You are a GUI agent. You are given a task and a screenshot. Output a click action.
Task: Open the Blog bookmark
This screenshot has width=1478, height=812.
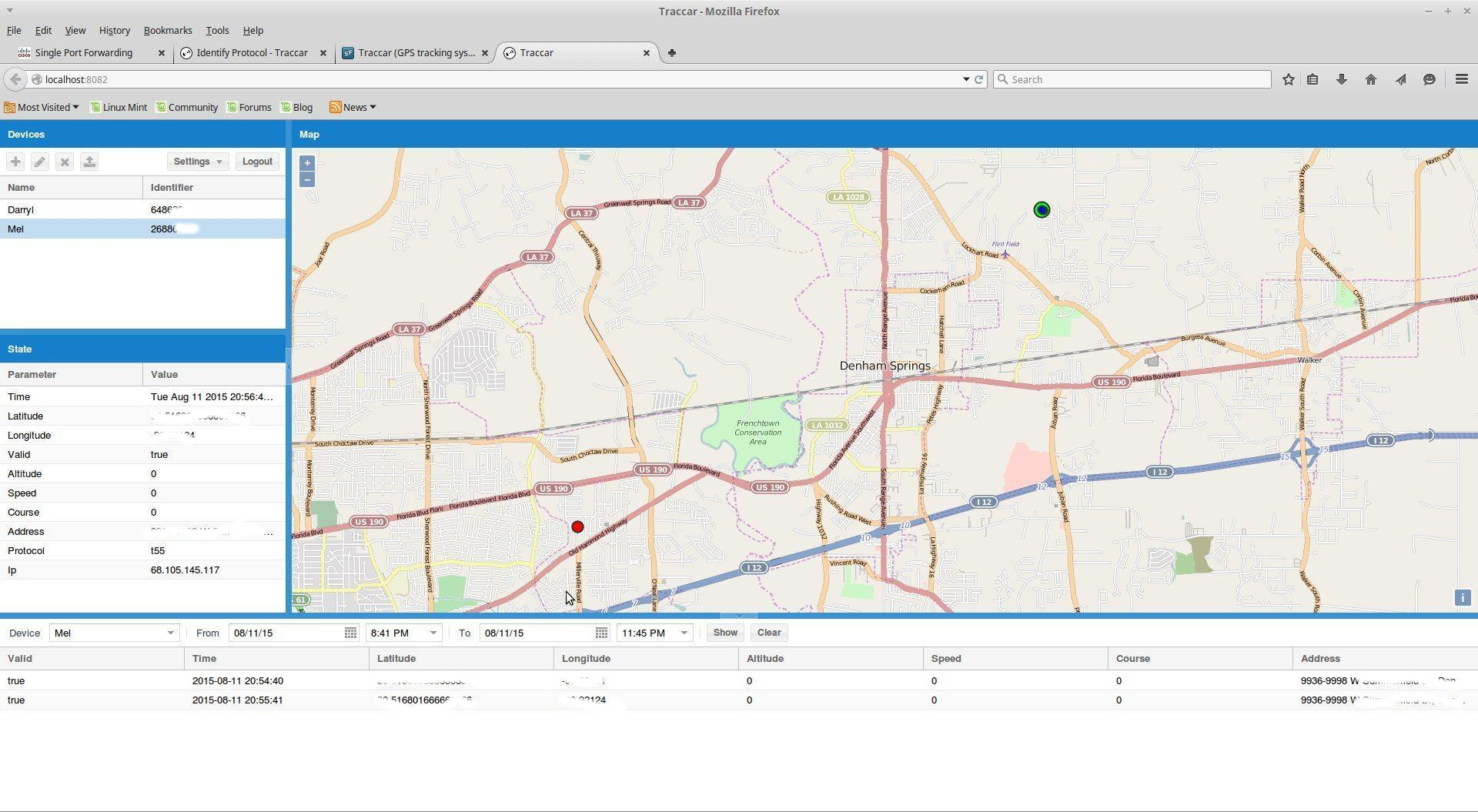(x=296, y=107)
